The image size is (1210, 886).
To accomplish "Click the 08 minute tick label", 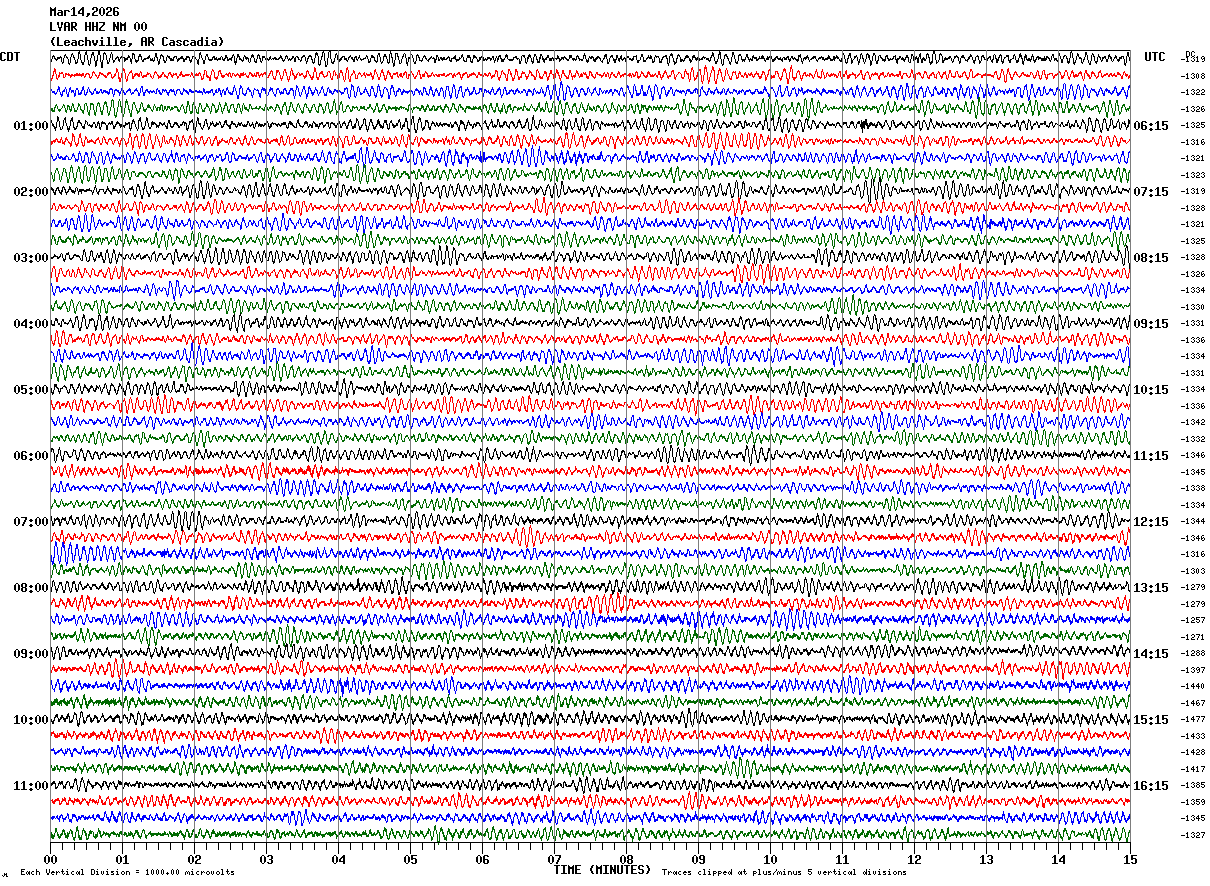I will 626,859.
